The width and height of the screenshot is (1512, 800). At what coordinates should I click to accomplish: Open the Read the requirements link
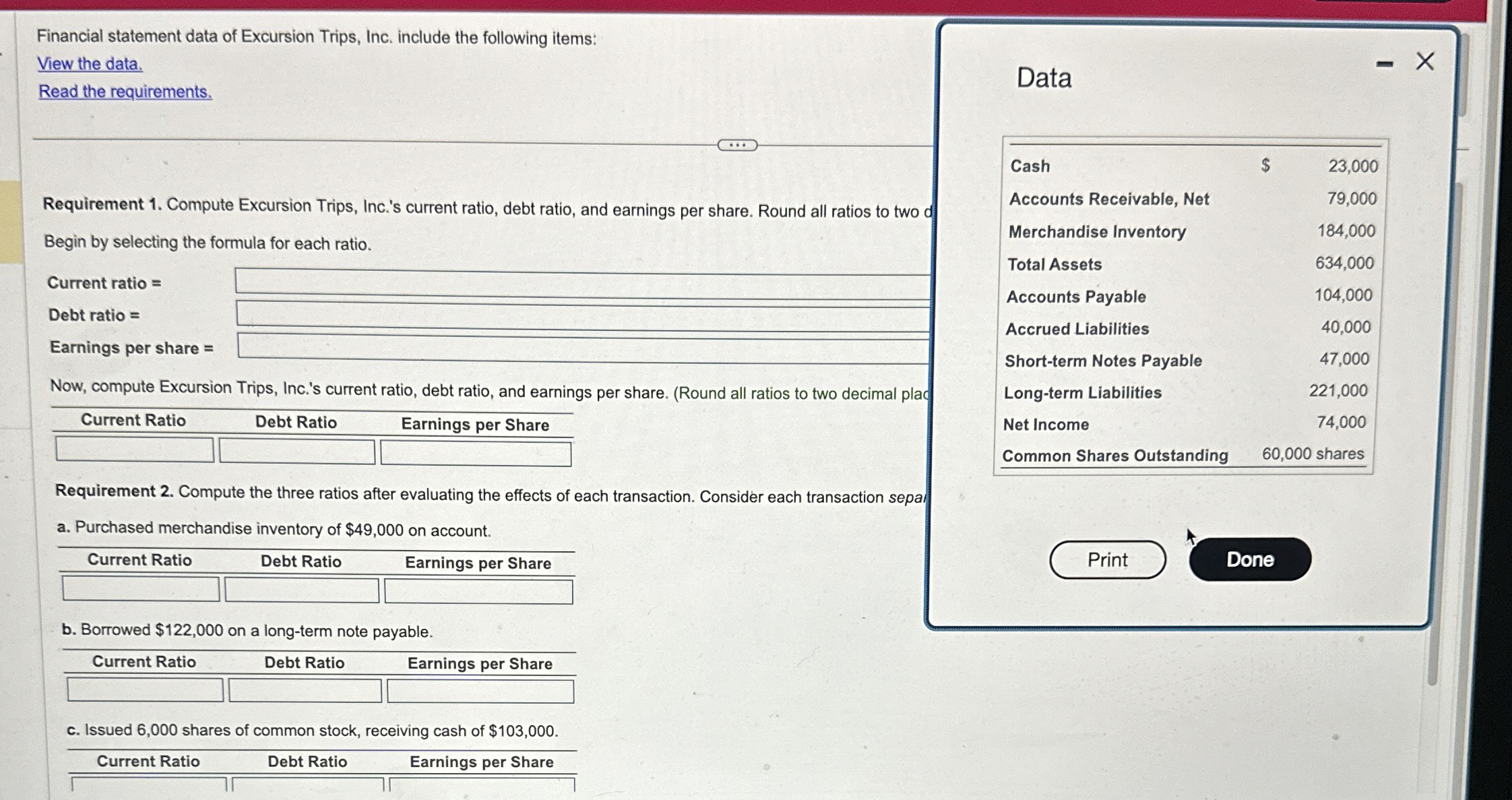pyautogui.click(x=125, y=92)
